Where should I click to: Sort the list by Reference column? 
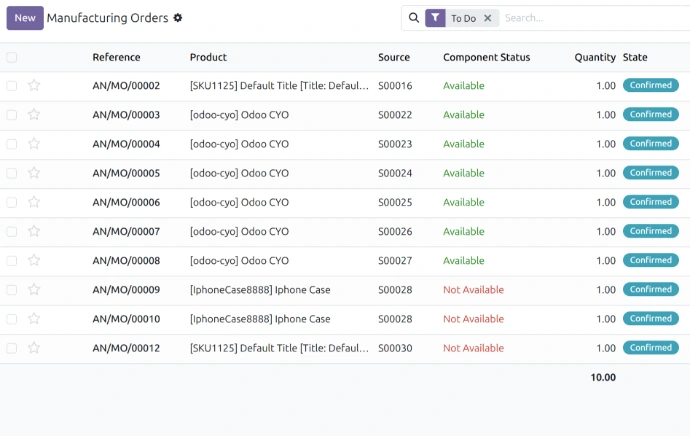coord(116,58)
